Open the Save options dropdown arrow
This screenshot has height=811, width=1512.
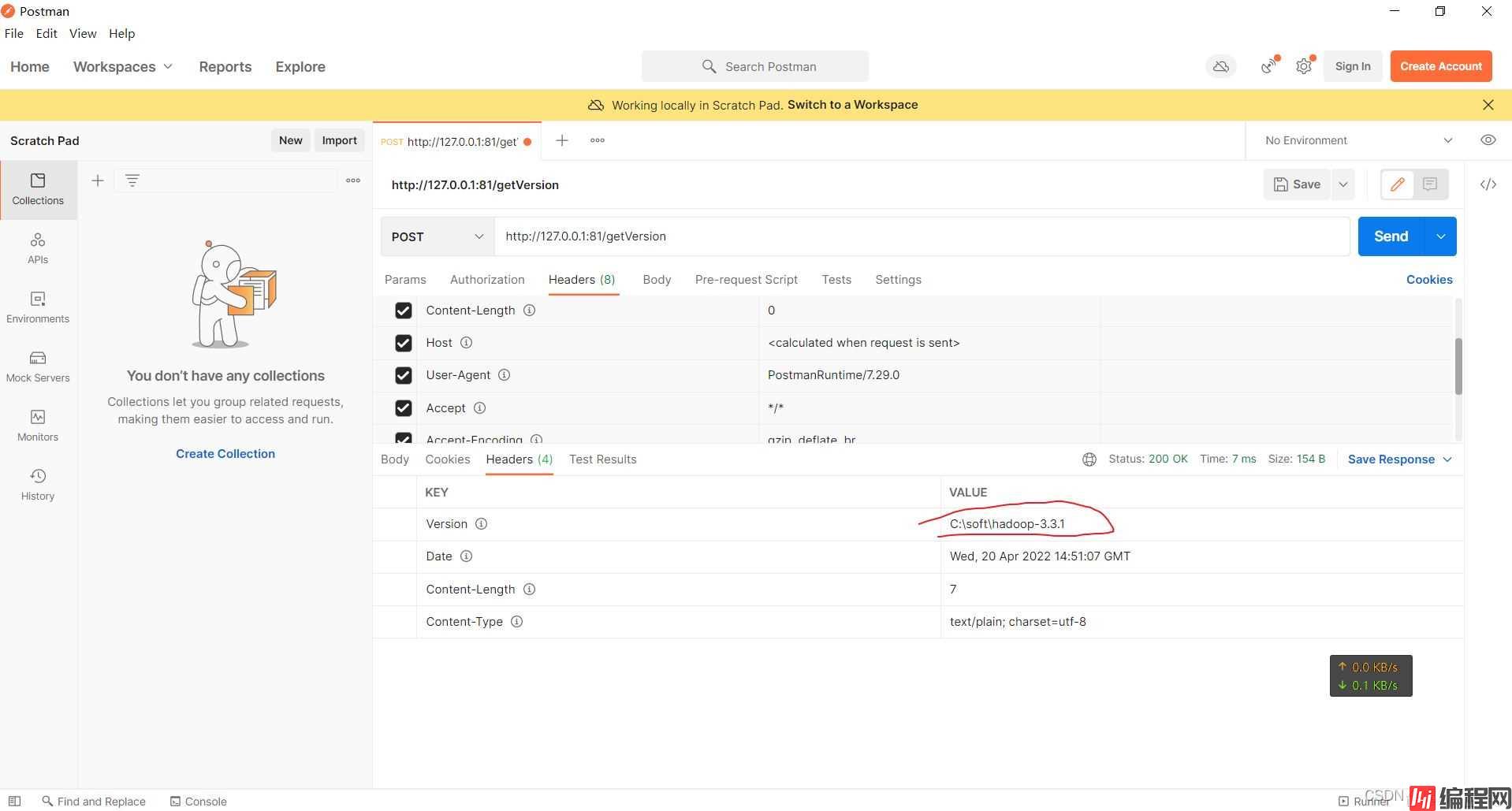pyautogui.click(x=1343, y=184)
